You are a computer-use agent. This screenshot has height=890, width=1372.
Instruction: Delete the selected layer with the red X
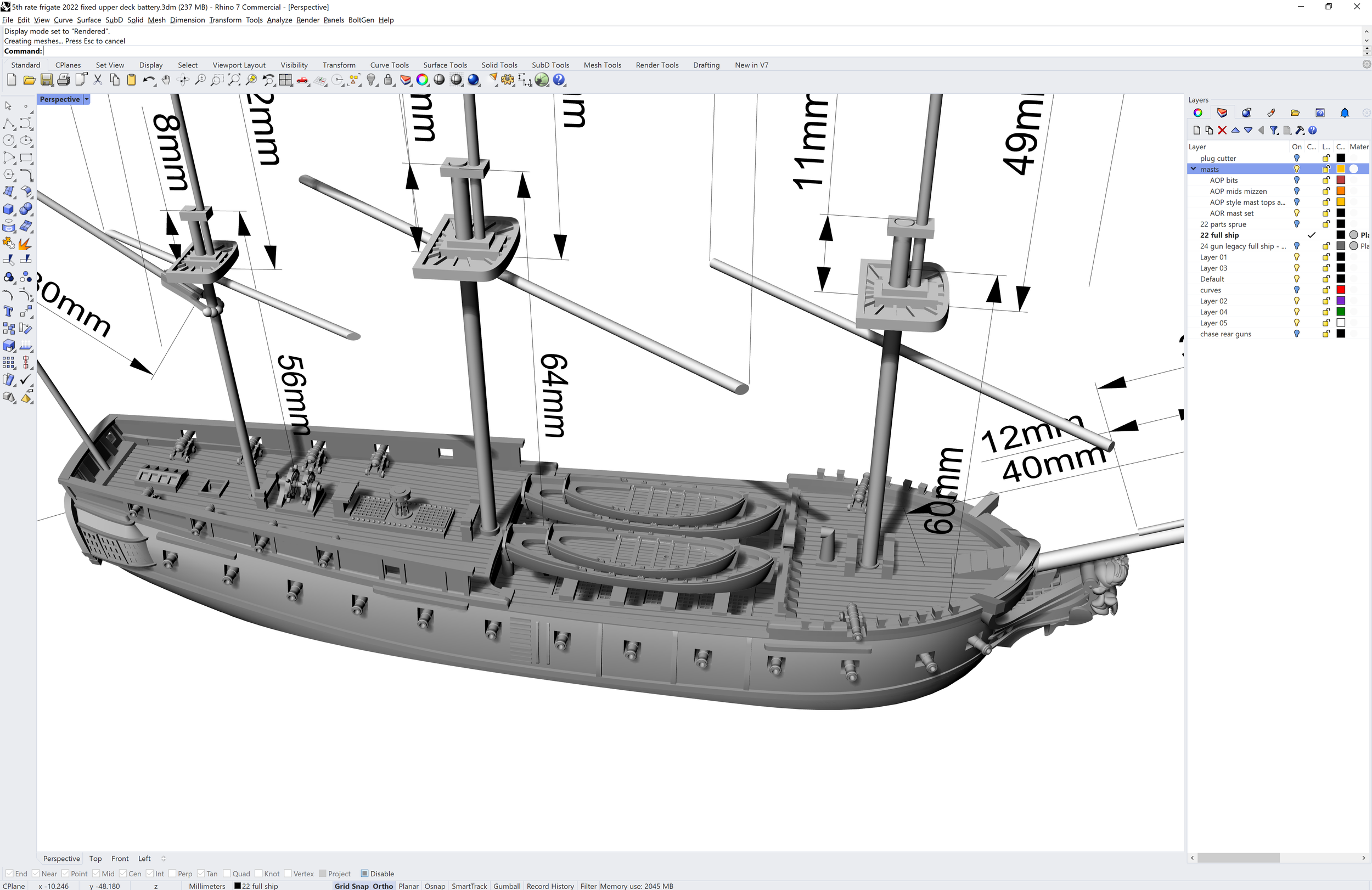pos(1222,131)
